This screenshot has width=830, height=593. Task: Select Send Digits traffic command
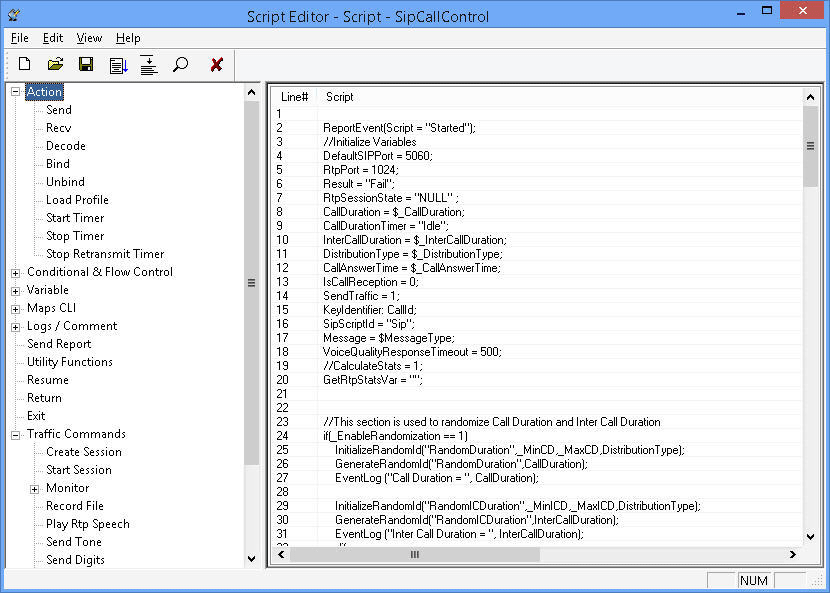(75, 560)
